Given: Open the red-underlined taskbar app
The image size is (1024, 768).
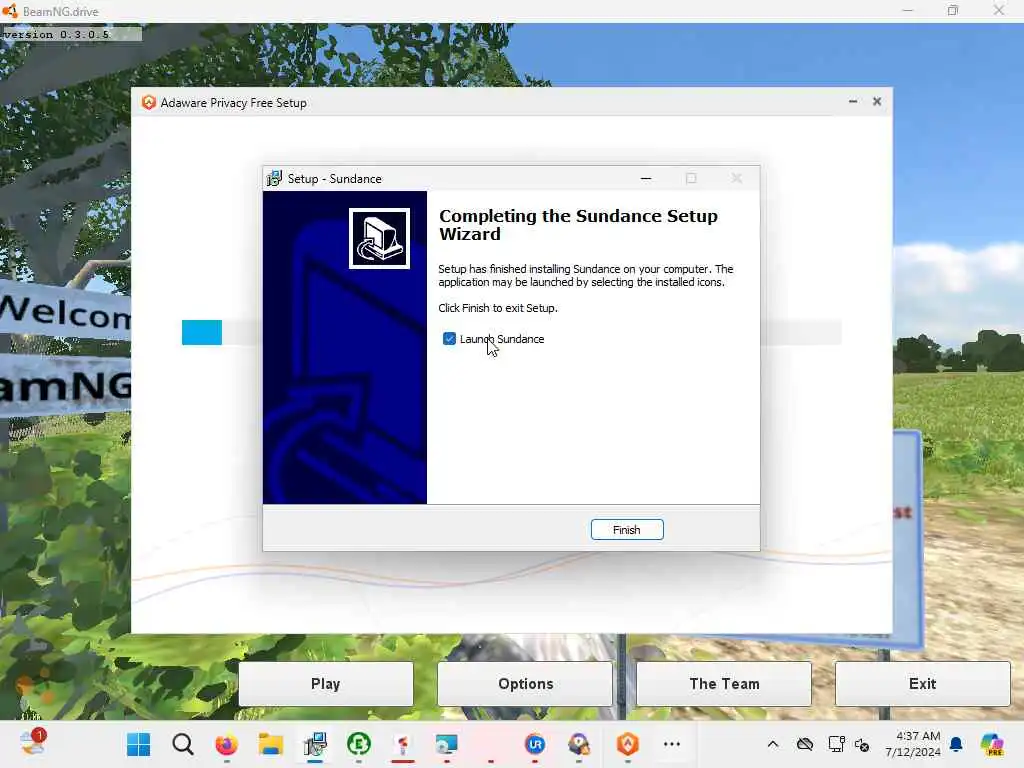Looking at the screenshot, I should pos(403,744).
